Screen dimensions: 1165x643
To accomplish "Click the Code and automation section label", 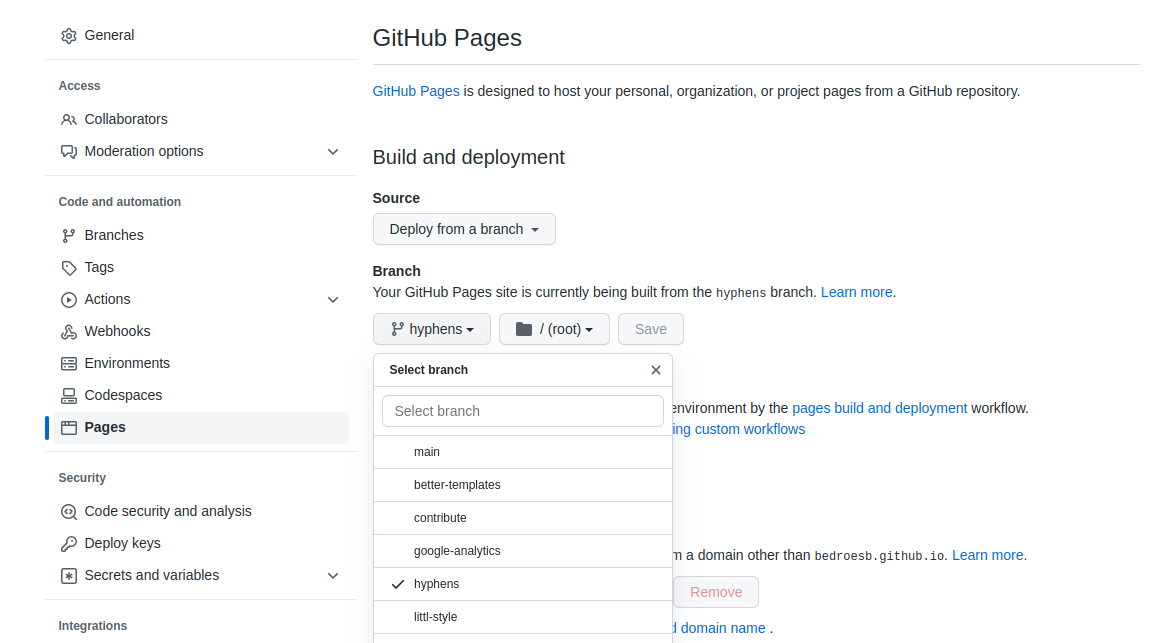I will [x=120, y=202].
